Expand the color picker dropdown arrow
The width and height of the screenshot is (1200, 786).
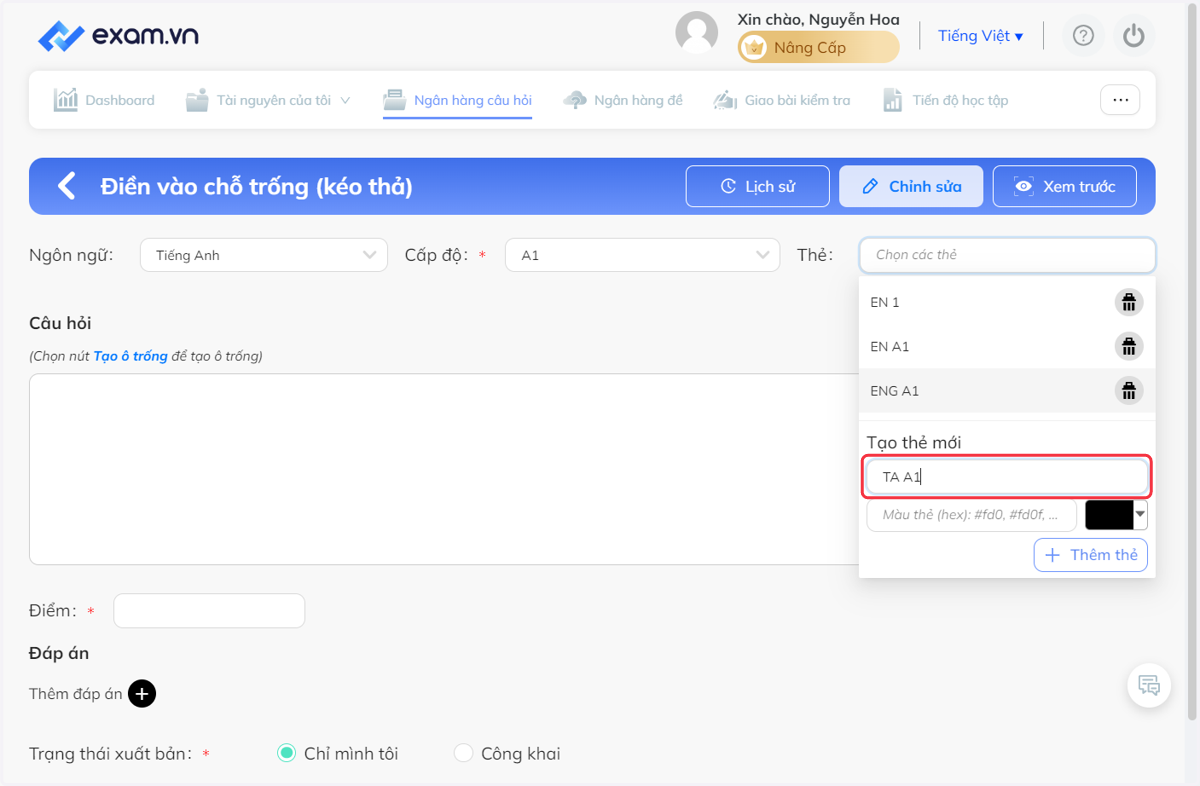(1140, 515)
